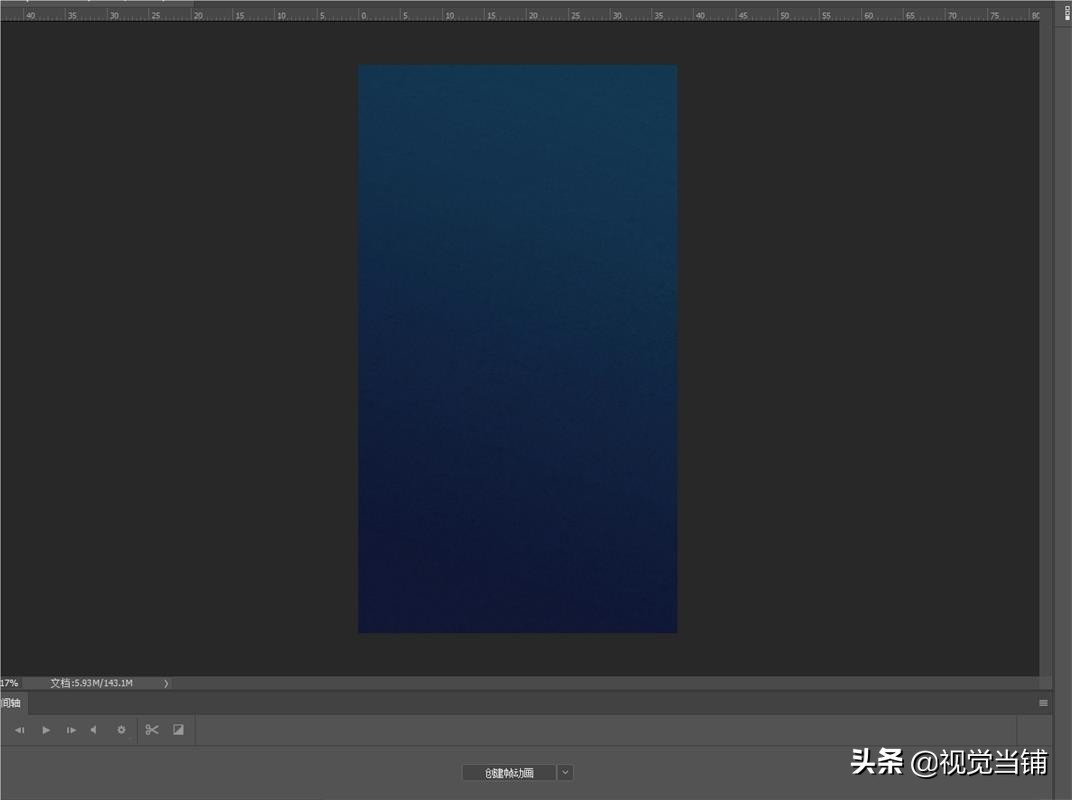
Task: Open the Timeline panel flyout menu
Action: coord(1042,703)
